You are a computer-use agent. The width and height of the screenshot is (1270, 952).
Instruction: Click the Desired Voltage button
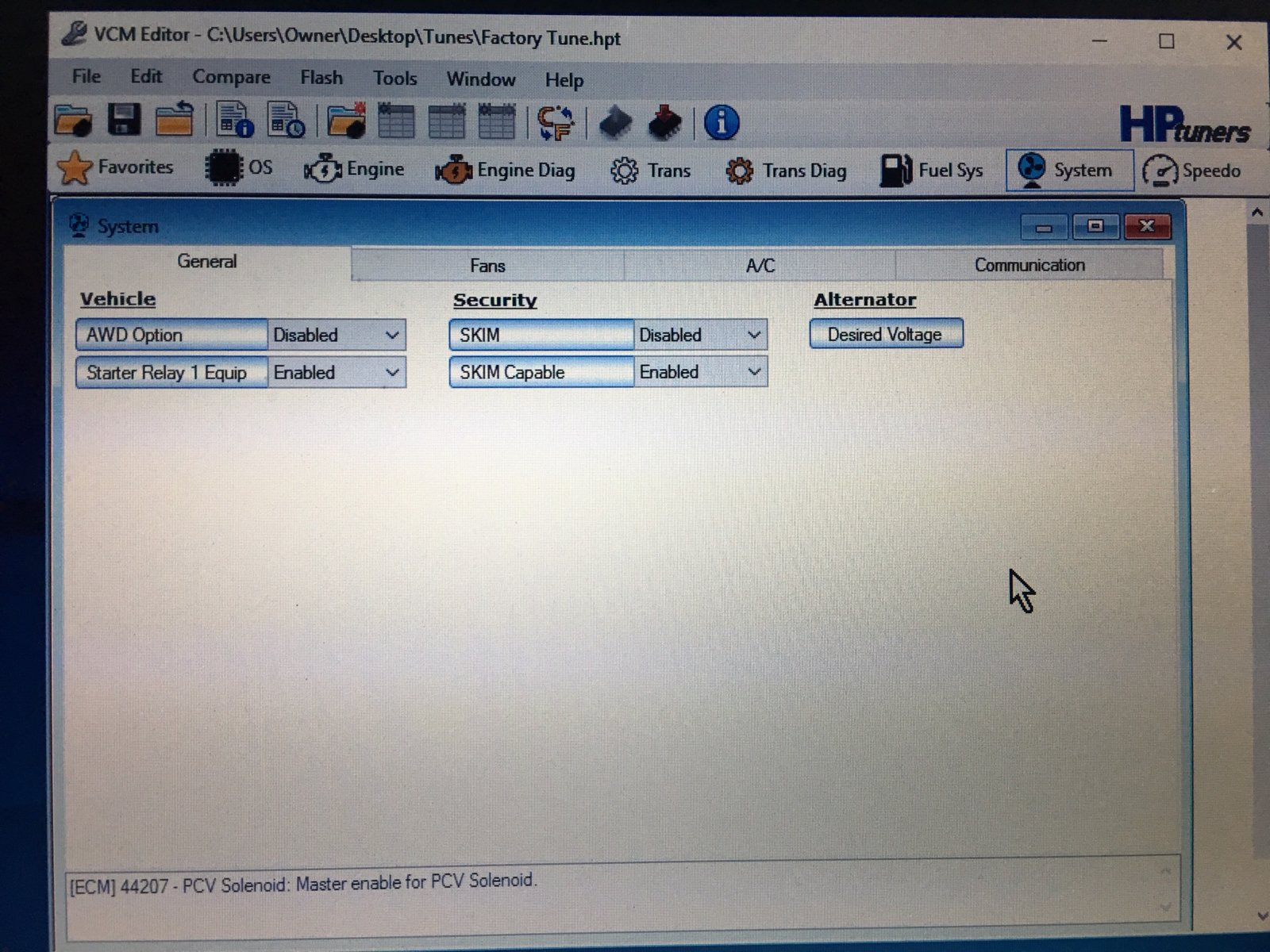(x=885, y=335)
